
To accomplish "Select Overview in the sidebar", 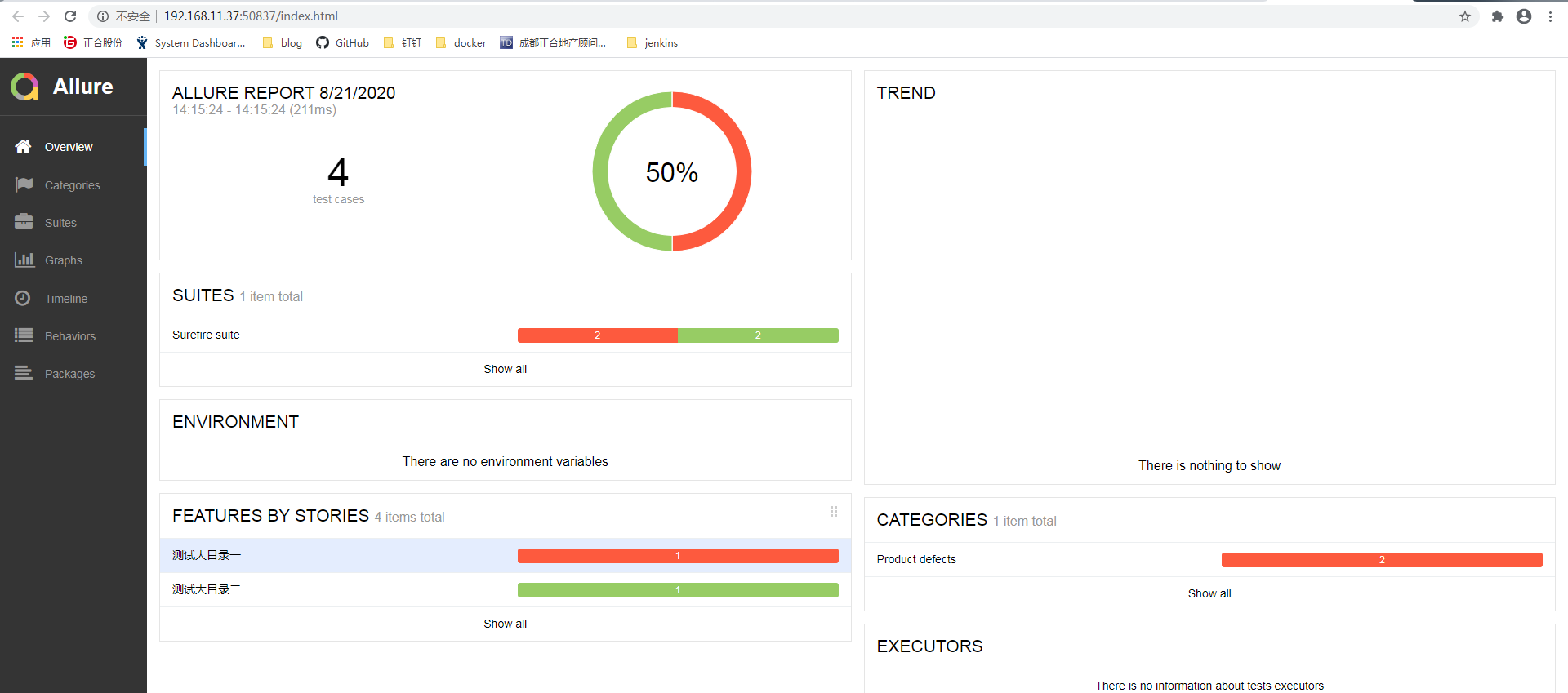I will click(x=73, y=147).
